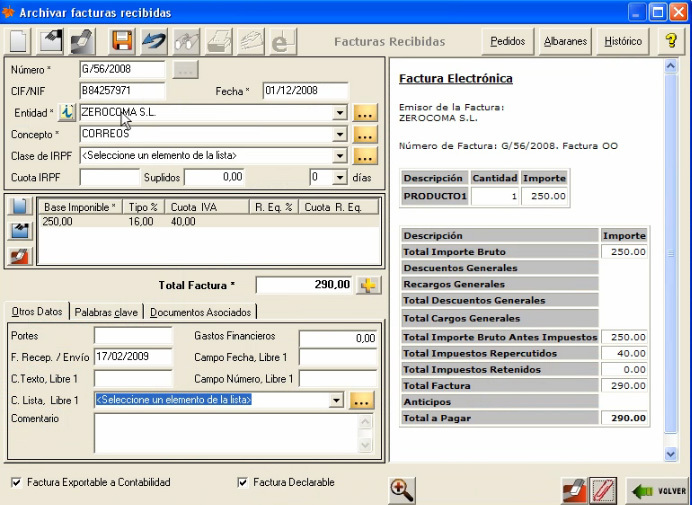This screenshot has width=692, height=505.
Task: Expand the Clase de IRPF dropdown
Action: 339,156
